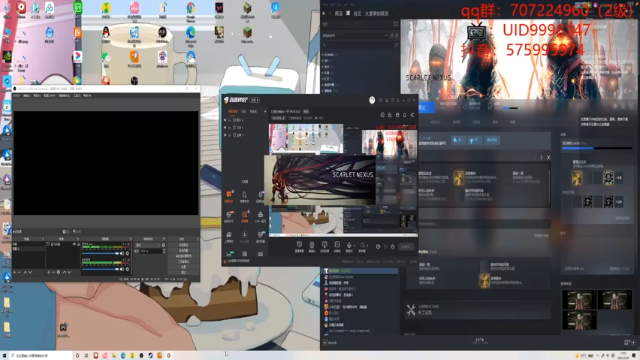Open transition properties gear in OBS

[x=163, y=245]
